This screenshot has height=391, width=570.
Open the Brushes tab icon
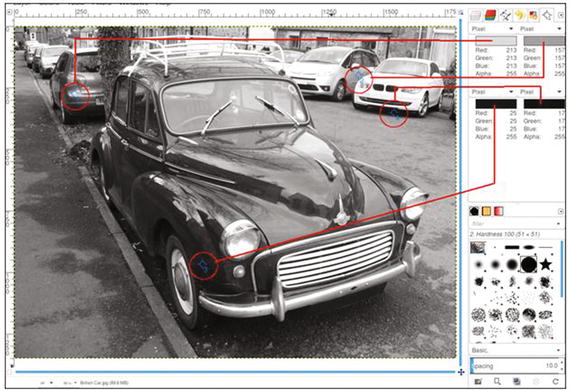[474, 211]
